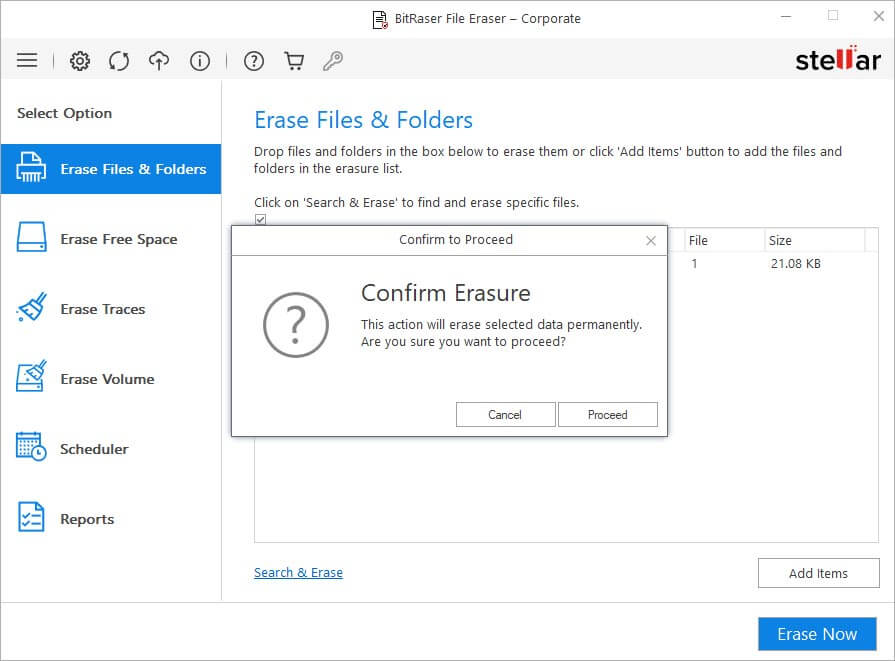This screenshot has height=661, width=895.
Task: Open the hamburger menu
Action: click(27, 61)
